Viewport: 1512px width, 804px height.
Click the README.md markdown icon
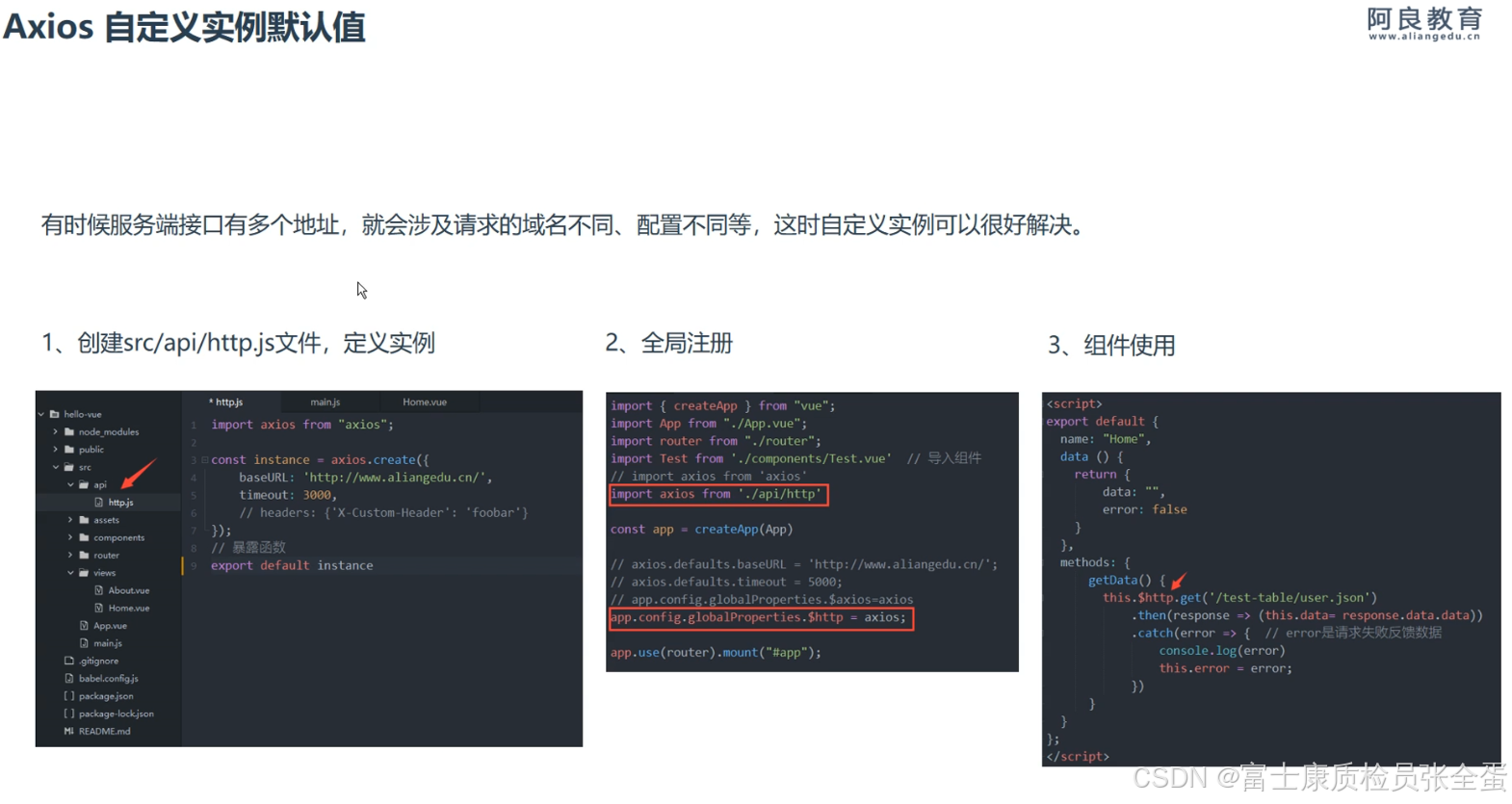tap(69, 732)
